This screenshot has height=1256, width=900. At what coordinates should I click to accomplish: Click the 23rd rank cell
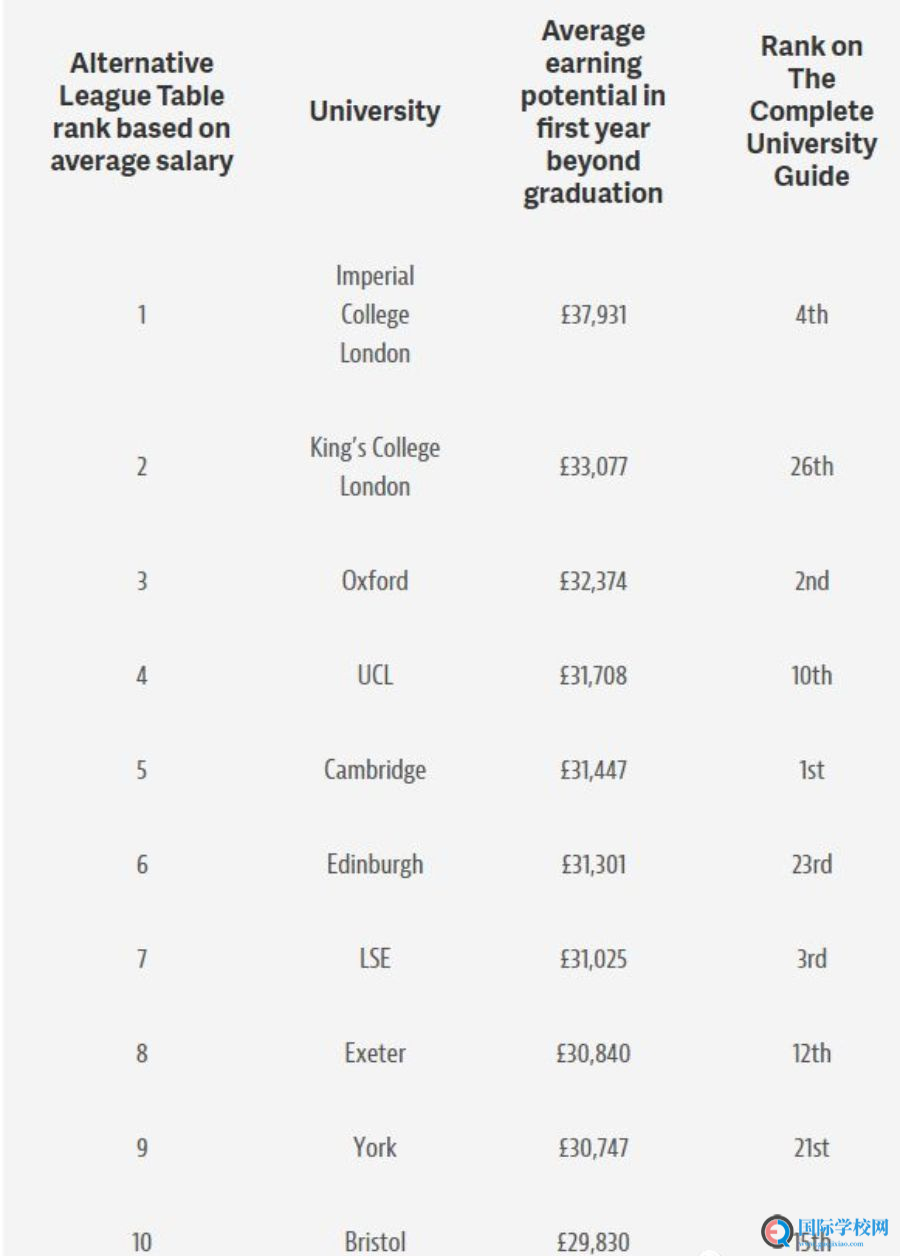pyautogui.click(x=811, y=864)
